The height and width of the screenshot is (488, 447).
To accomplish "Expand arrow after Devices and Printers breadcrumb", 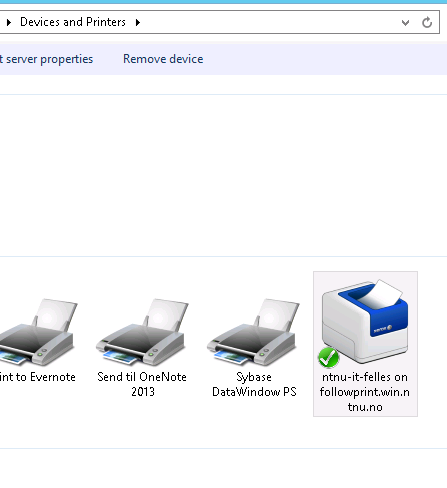I will pyautogui.click(x=138, y=22).
